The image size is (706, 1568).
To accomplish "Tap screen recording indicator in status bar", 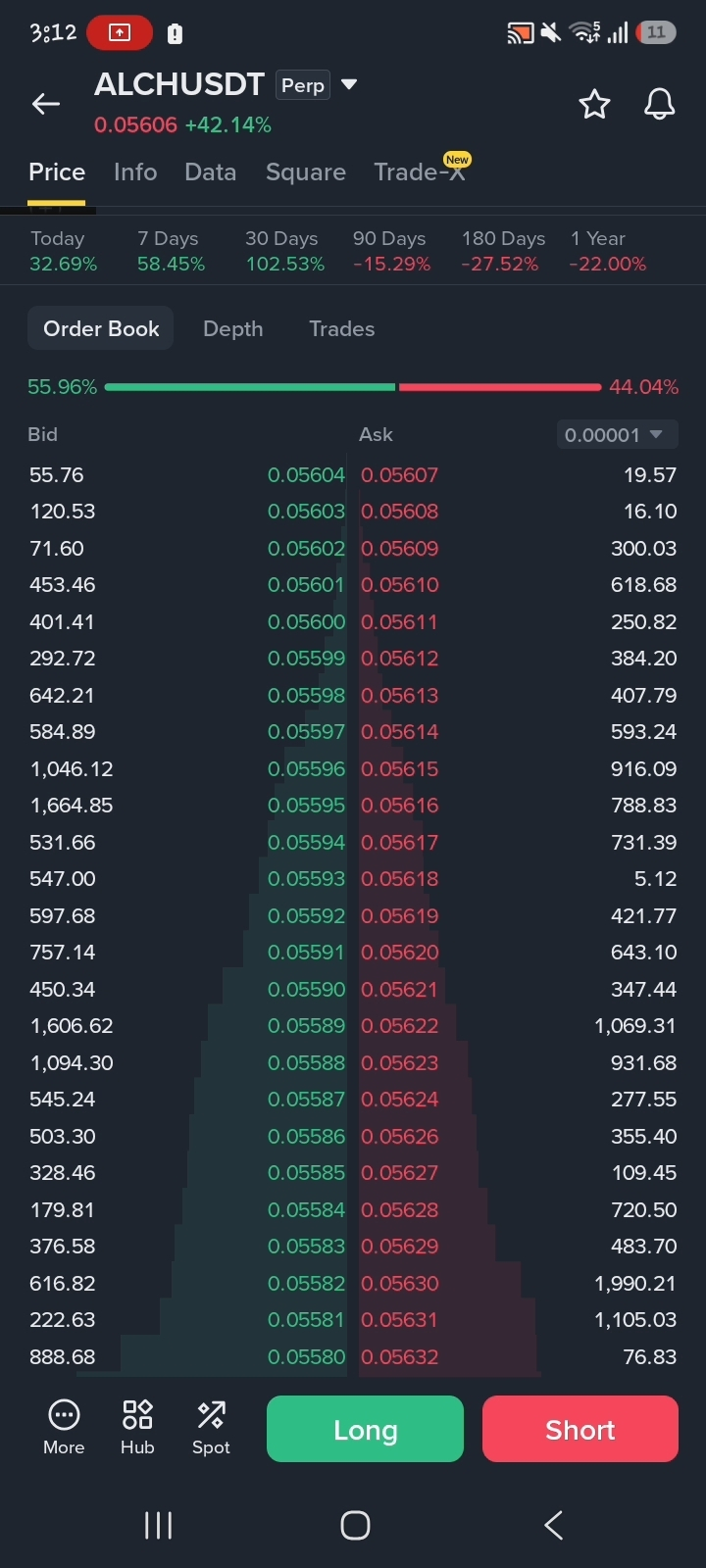I will [120, 32].
